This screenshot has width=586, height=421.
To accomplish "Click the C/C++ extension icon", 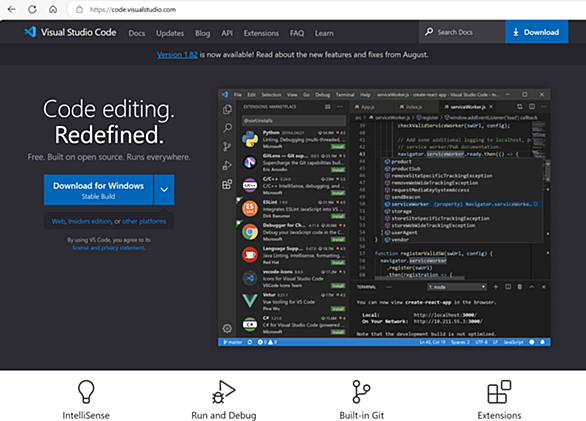I will point(250,185).
